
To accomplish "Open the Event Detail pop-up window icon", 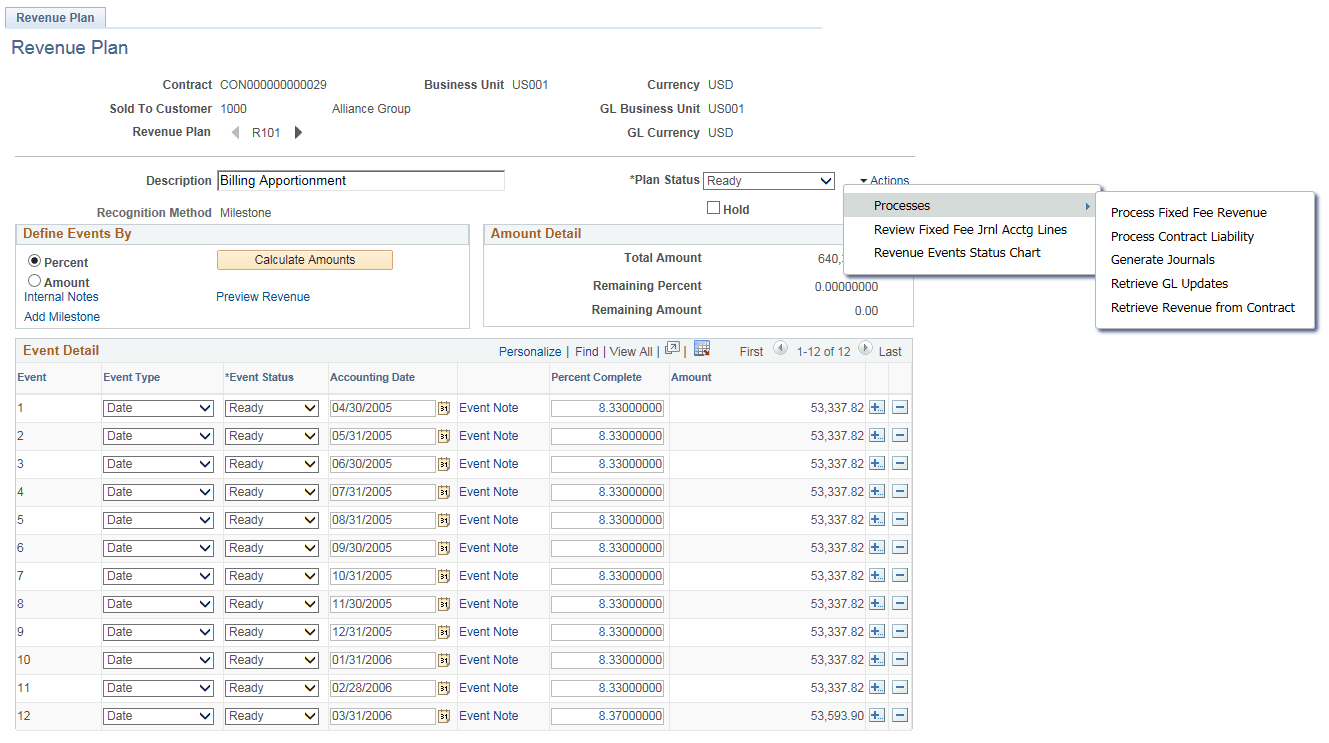I will coord(671,349).
